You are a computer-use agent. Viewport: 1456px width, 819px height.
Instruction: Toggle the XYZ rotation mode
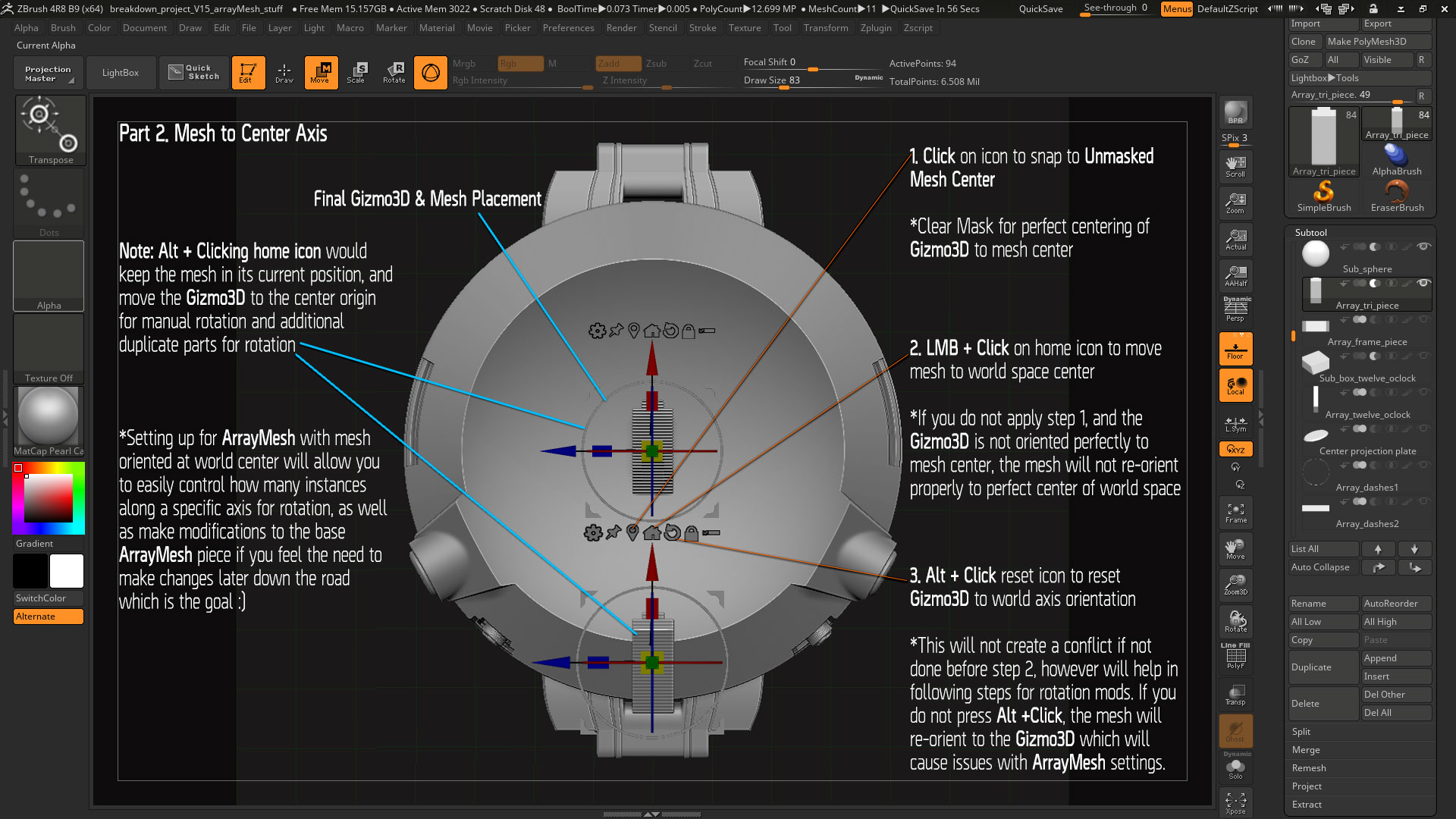[1235, 449]
